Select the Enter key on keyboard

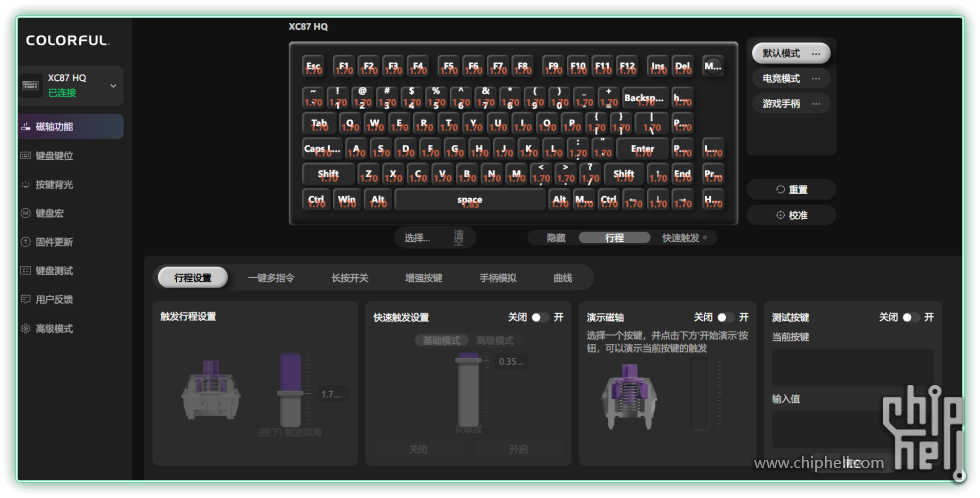642,149
